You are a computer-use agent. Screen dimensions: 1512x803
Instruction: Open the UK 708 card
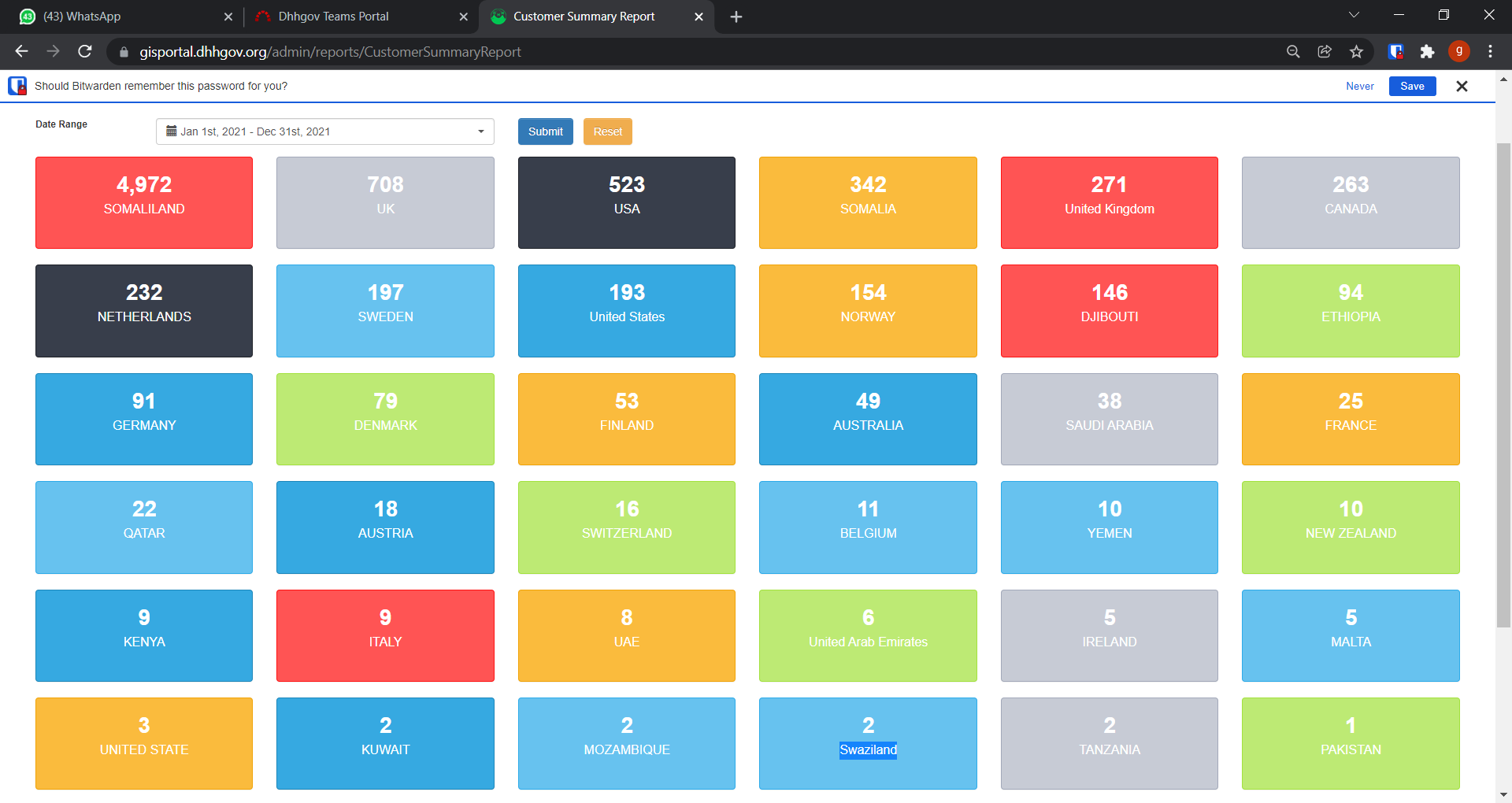[385, 202]
